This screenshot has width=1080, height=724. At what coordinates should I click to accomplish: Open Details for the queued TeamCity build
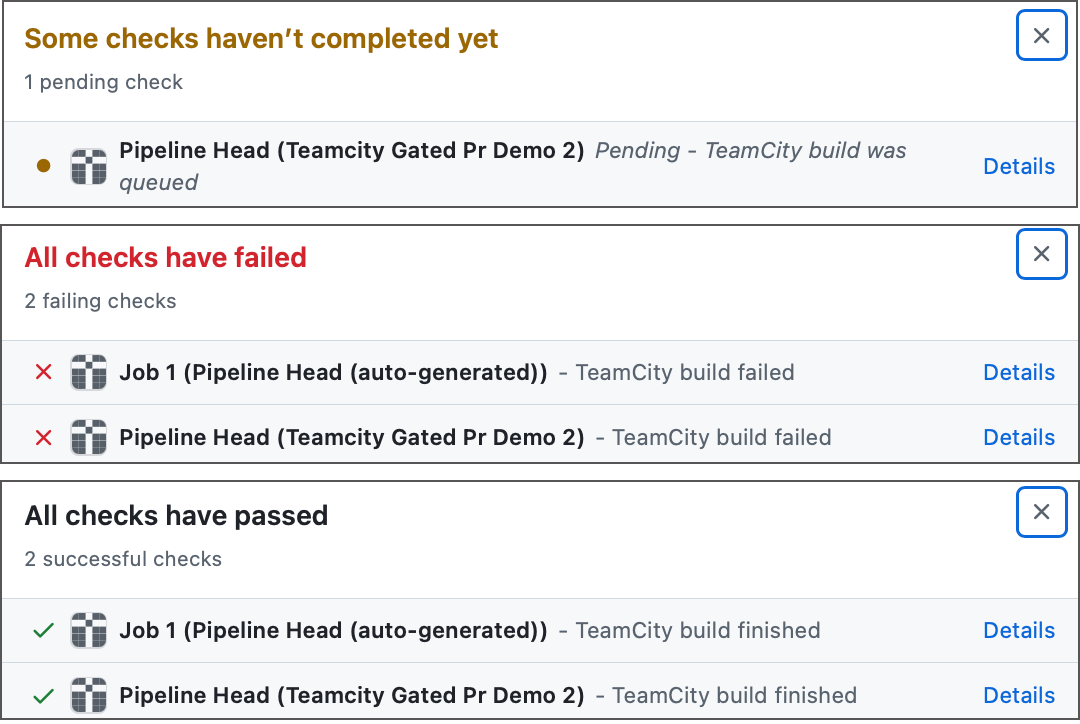tap(1019, 166)
